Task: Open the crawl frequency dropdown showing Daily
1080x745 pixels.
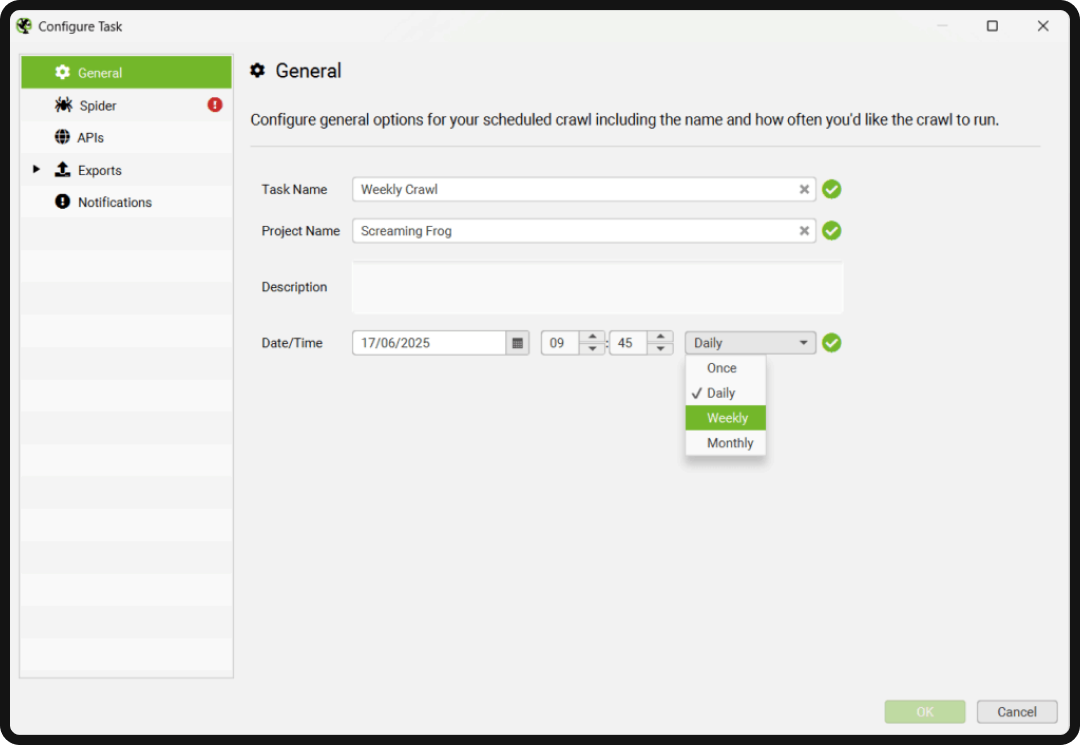Action: 749,343
